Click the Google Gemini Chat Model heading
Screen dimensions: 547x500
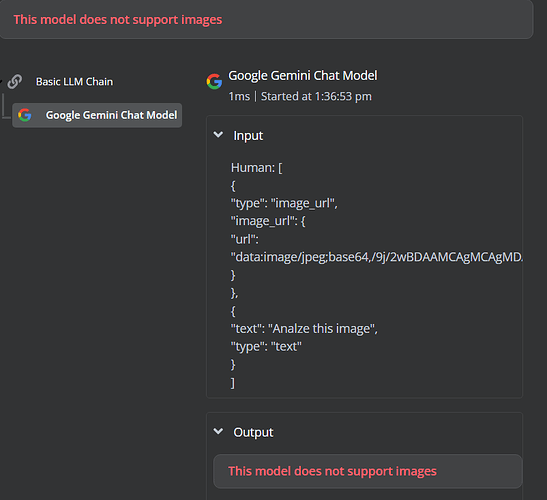click(x=302, y=76)
